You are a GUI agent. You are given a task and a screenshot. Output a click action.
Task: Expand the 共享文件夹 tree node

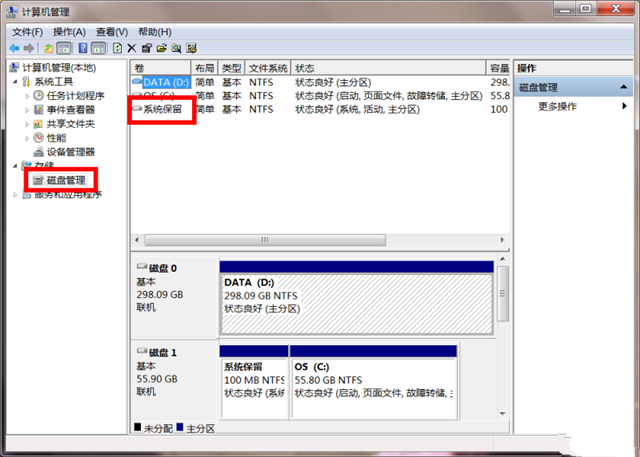[x=26, y=124]
